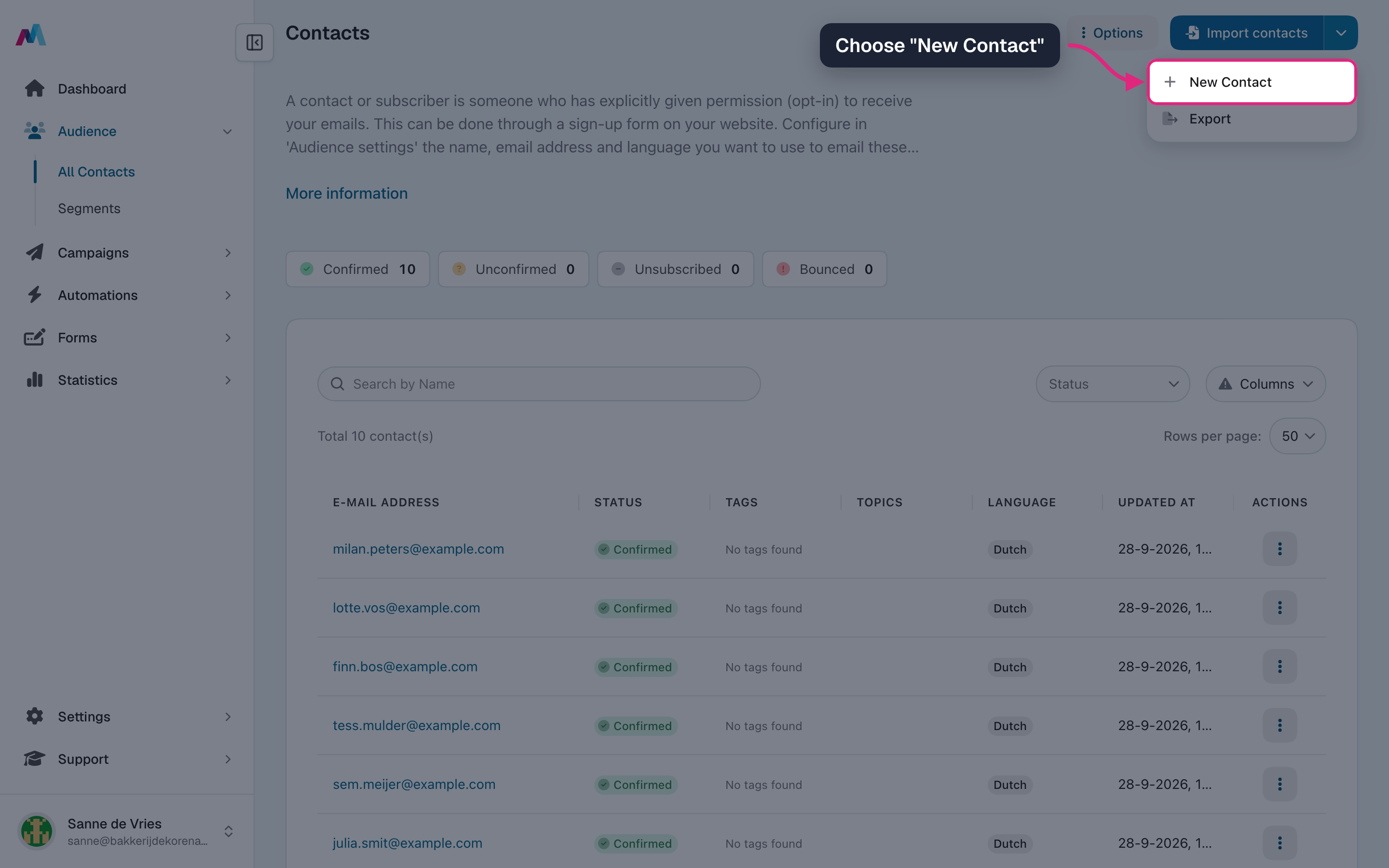Go to All Contacts
The width and height of the screenshot is (1389, 868).
pyautogui.click(x=96, y=172)
